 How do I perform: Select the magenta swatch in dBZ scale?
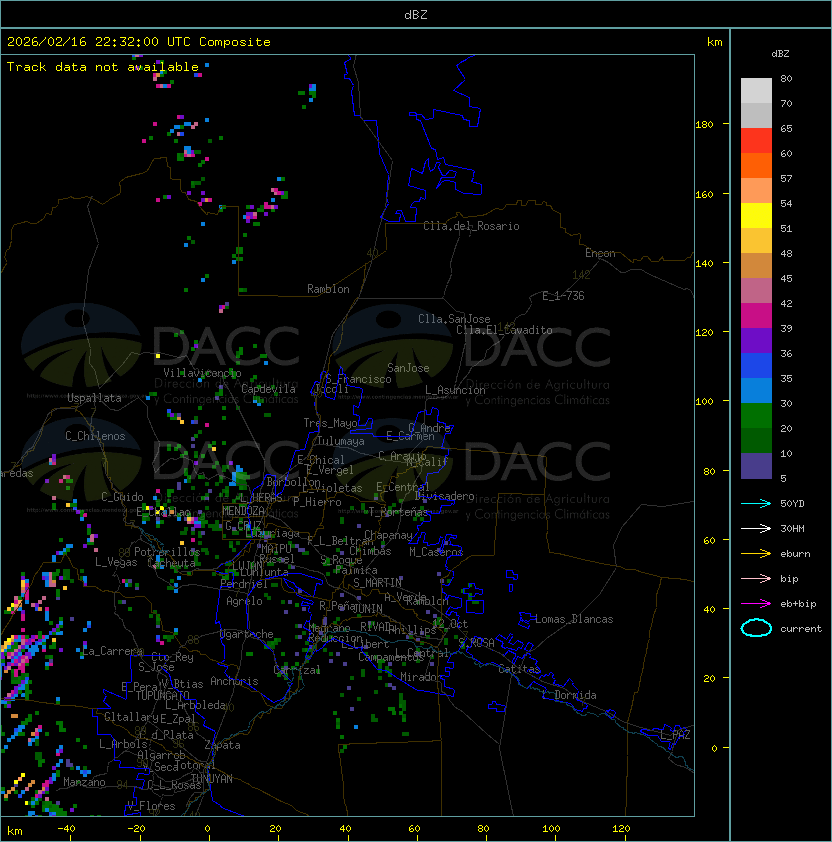[756, 315]
